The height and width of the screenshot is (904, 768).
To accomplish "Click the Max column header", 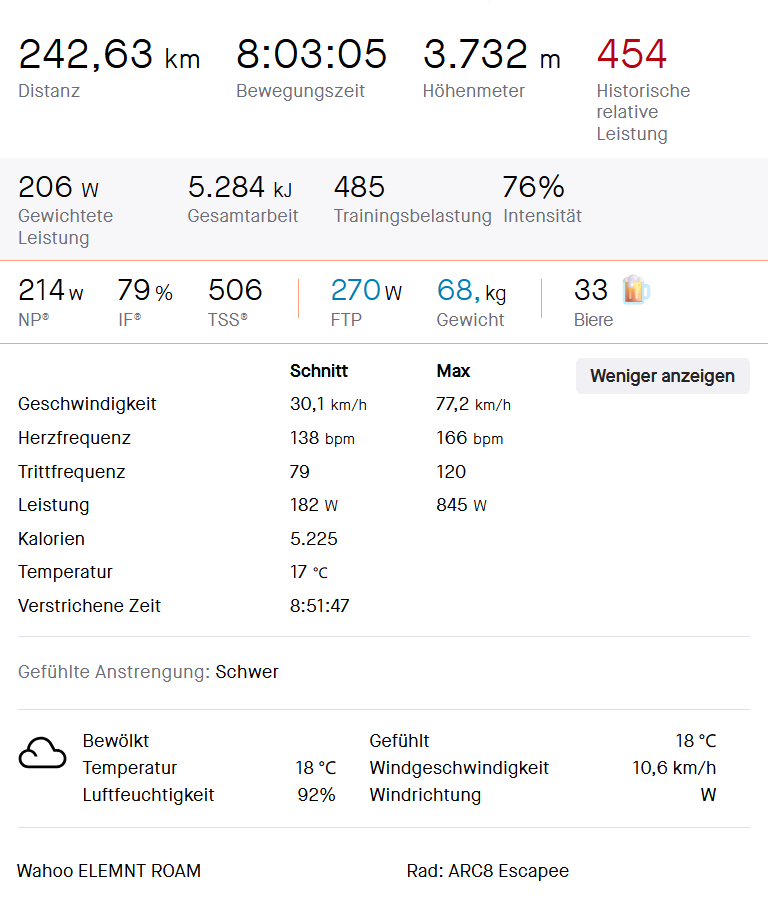I will coord(453,371).
